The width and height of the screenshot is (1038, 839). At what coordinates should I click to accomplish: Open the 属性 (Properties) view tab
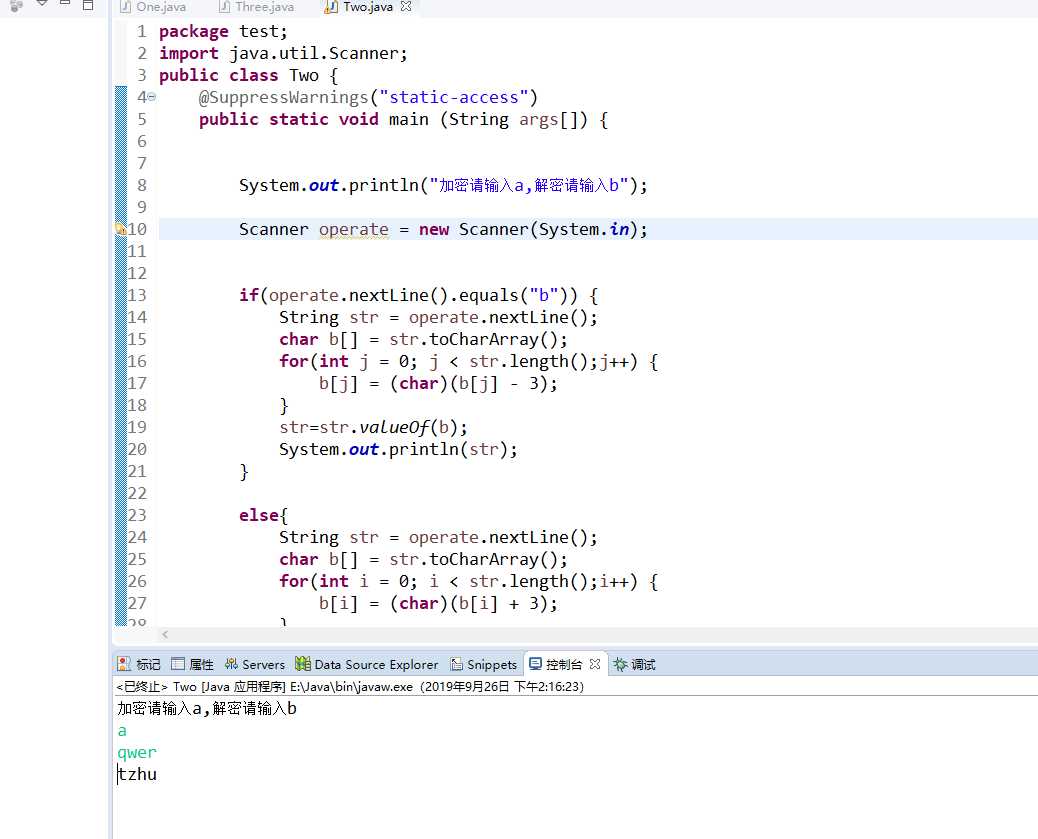click(x=193, y=664)
